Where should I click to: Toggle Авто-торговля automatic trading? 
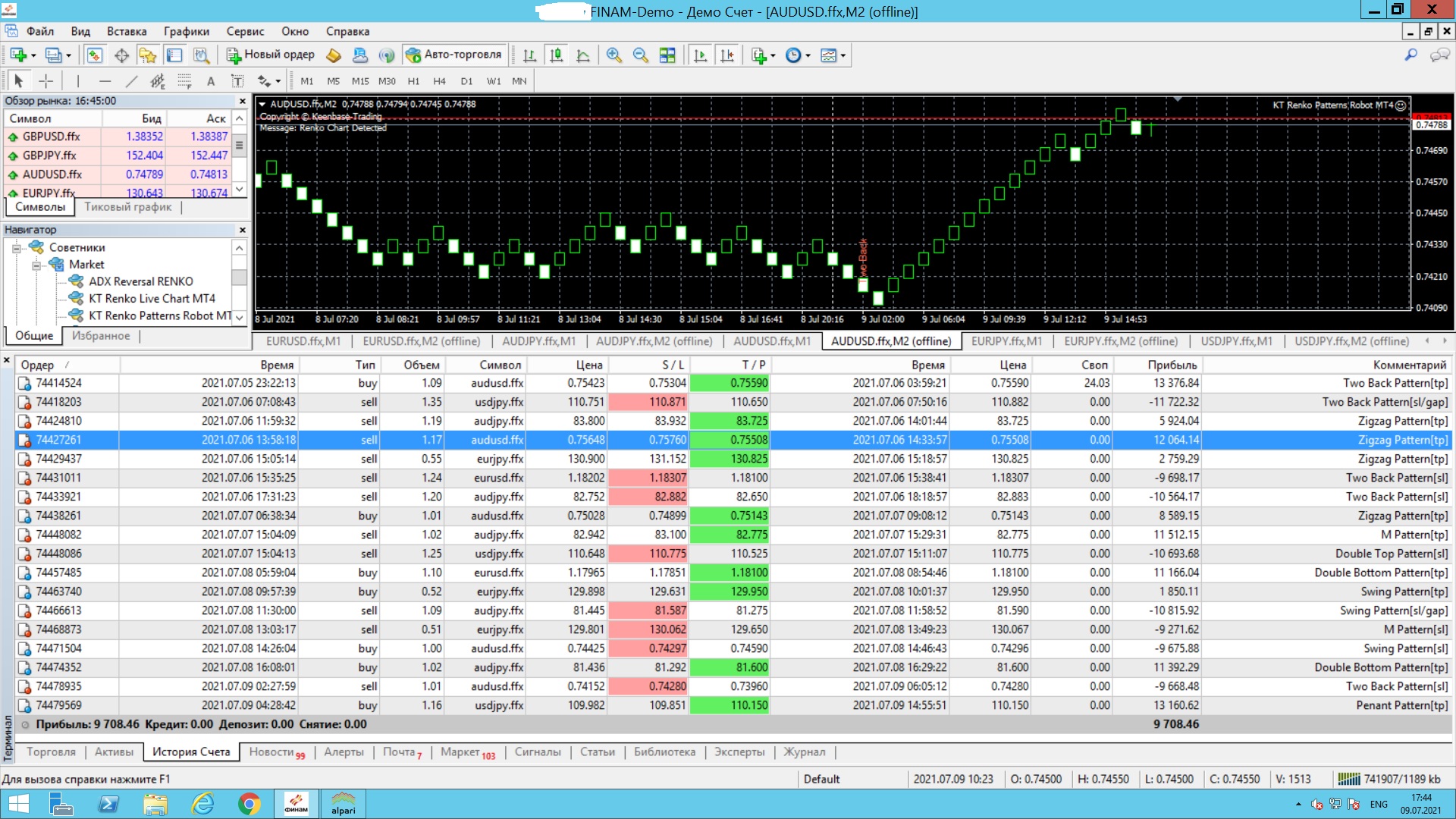tap(454, 55)
